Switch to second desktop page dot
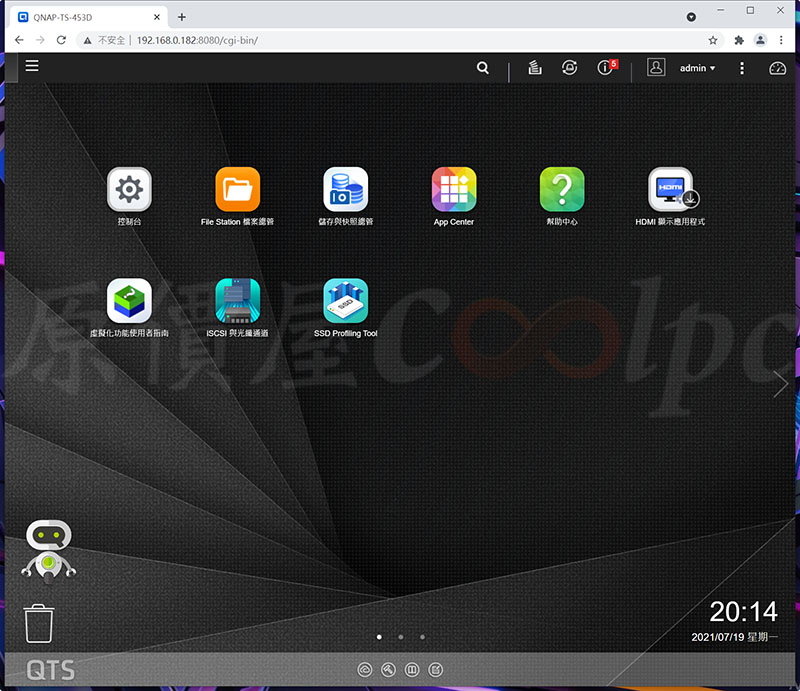This screenshot has width=800, height=691. pos(401,637)
